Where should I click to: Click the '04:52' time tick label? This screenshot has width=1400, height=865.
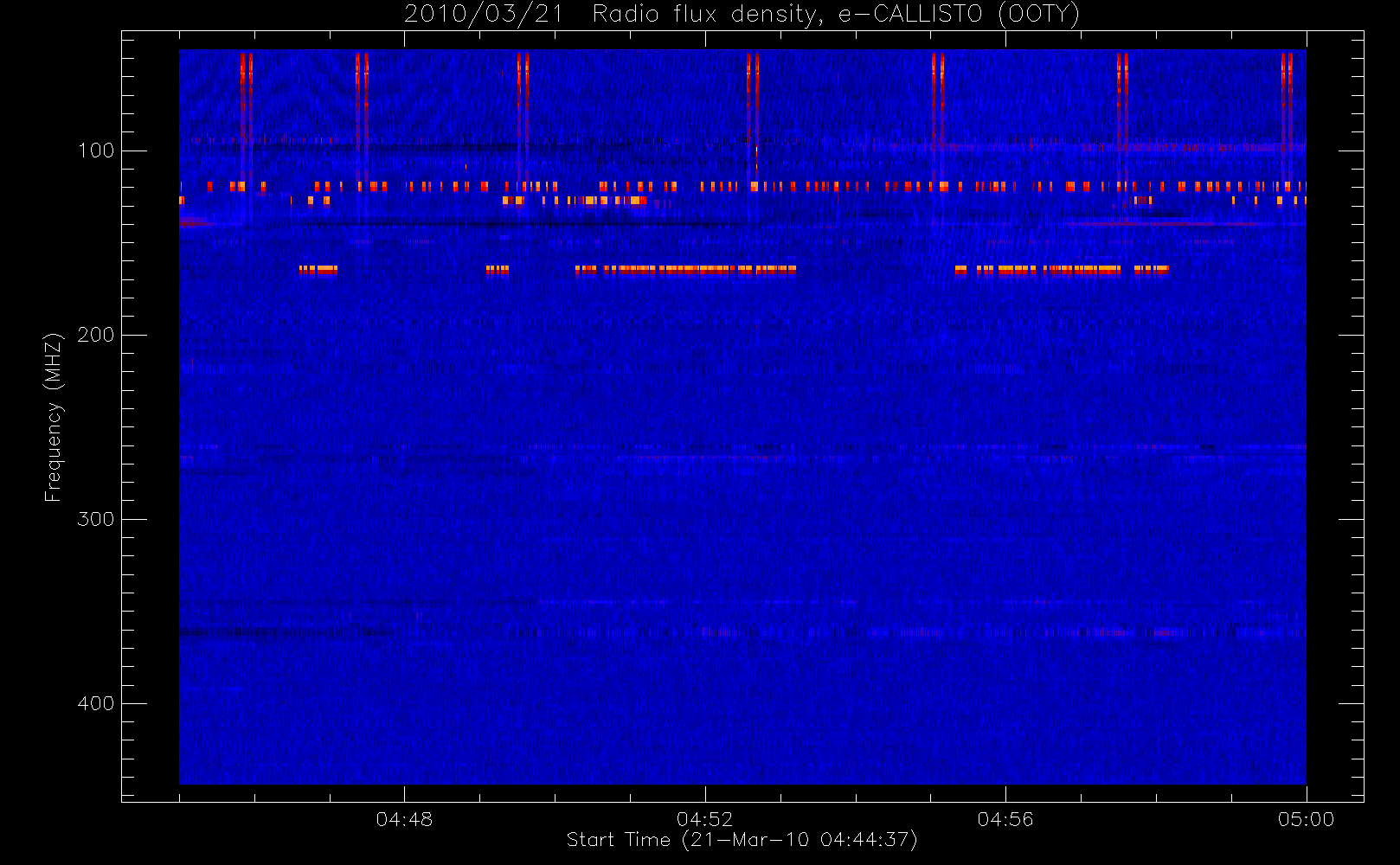704,819
